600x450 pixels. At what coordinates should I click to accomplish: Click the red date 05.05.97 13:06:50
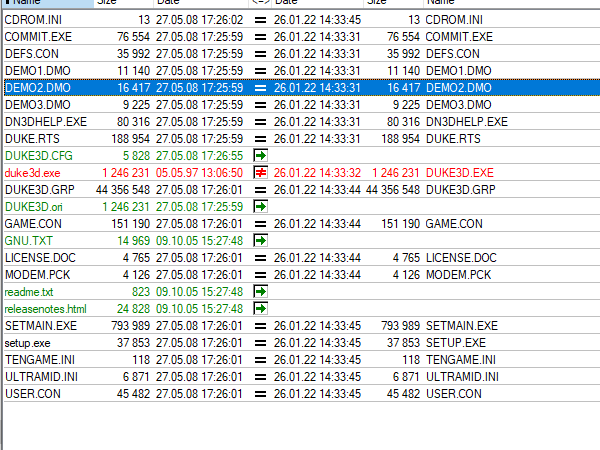[199, 173]
